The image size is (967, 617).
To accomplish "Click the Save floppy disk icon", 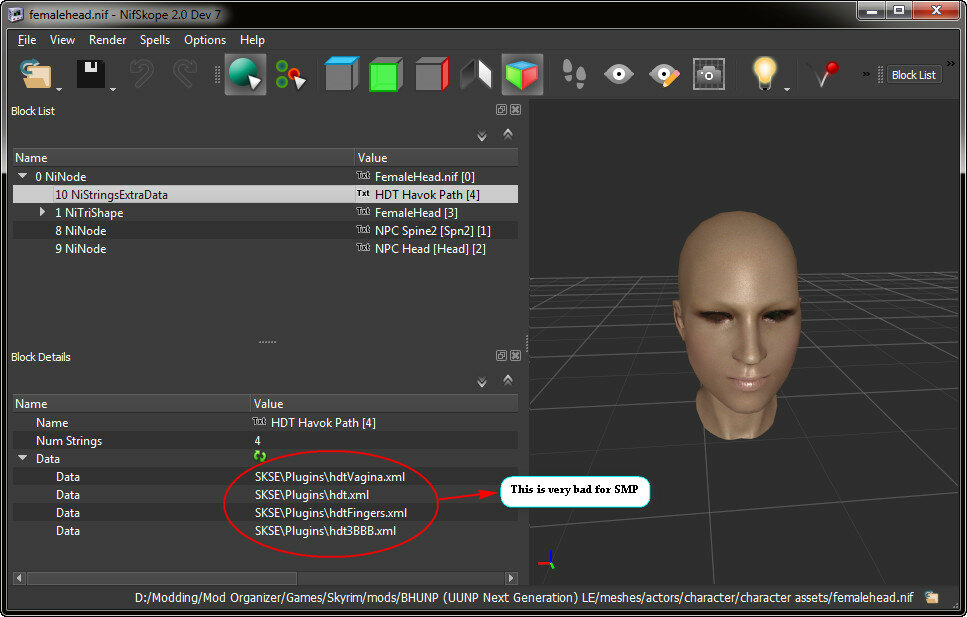I will click(x=91, y=74).
